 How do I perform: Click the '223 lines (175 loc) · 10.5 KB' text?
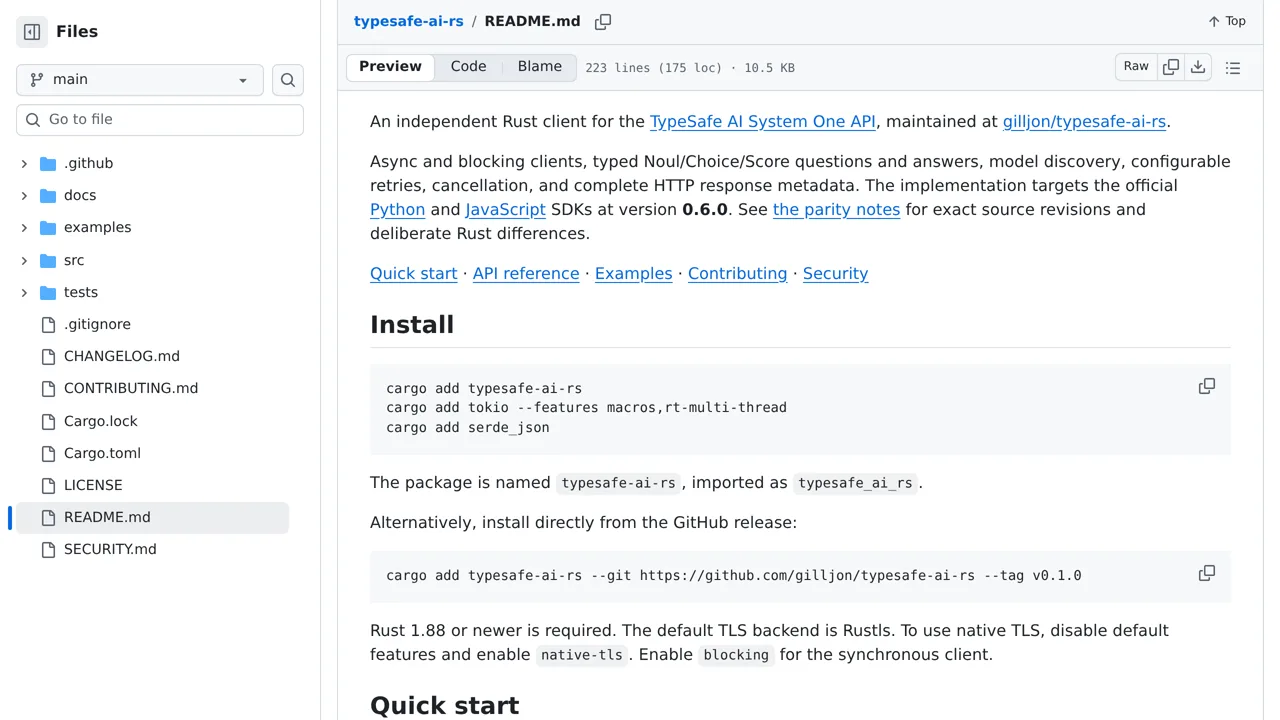[690, 68]
